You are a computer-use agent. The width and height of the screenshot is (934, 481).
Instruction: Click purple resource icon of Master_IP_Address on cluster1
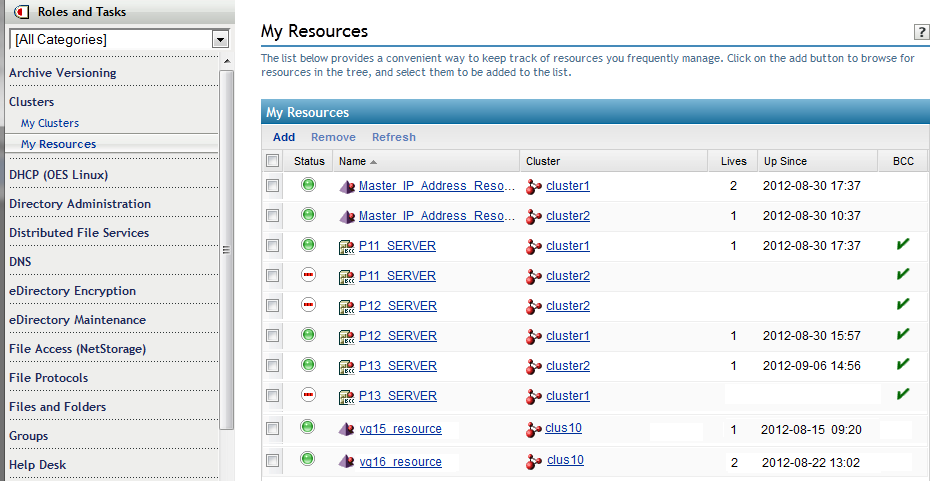coord(347,186)
